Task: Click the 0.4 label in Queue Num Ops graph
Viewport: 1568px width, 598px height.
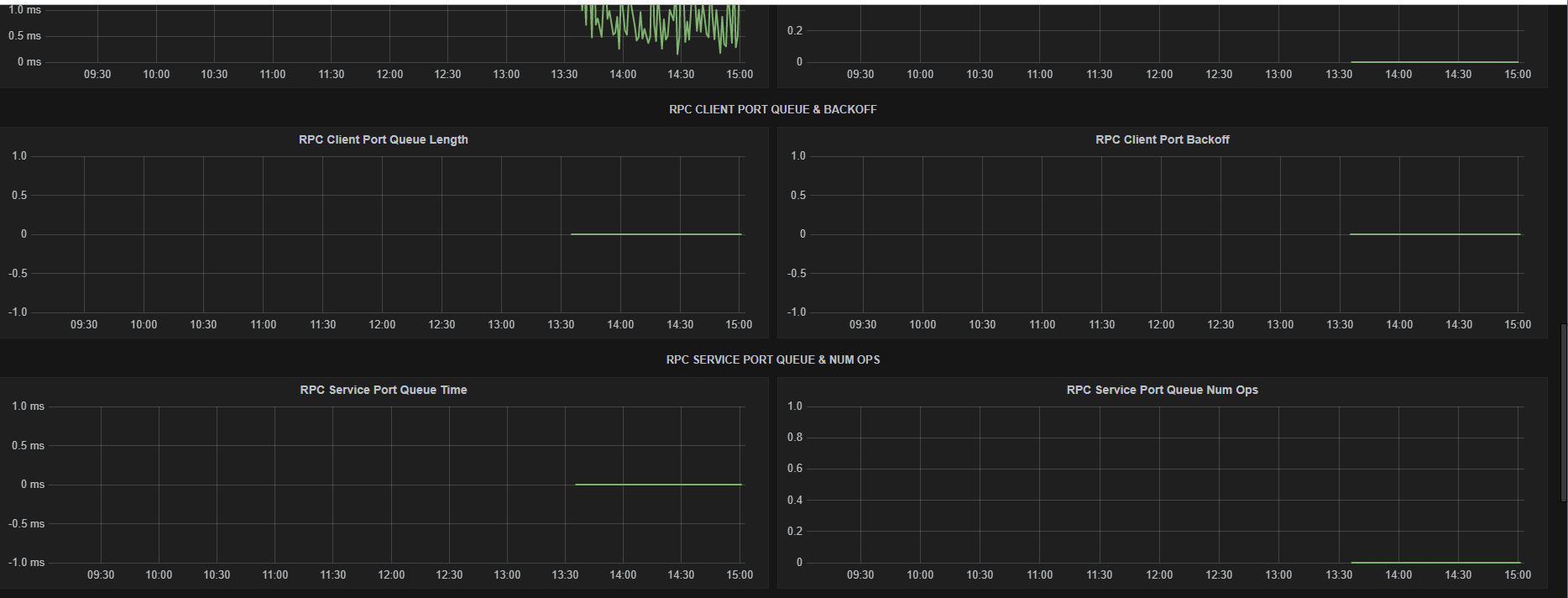Action: [795, 501]
